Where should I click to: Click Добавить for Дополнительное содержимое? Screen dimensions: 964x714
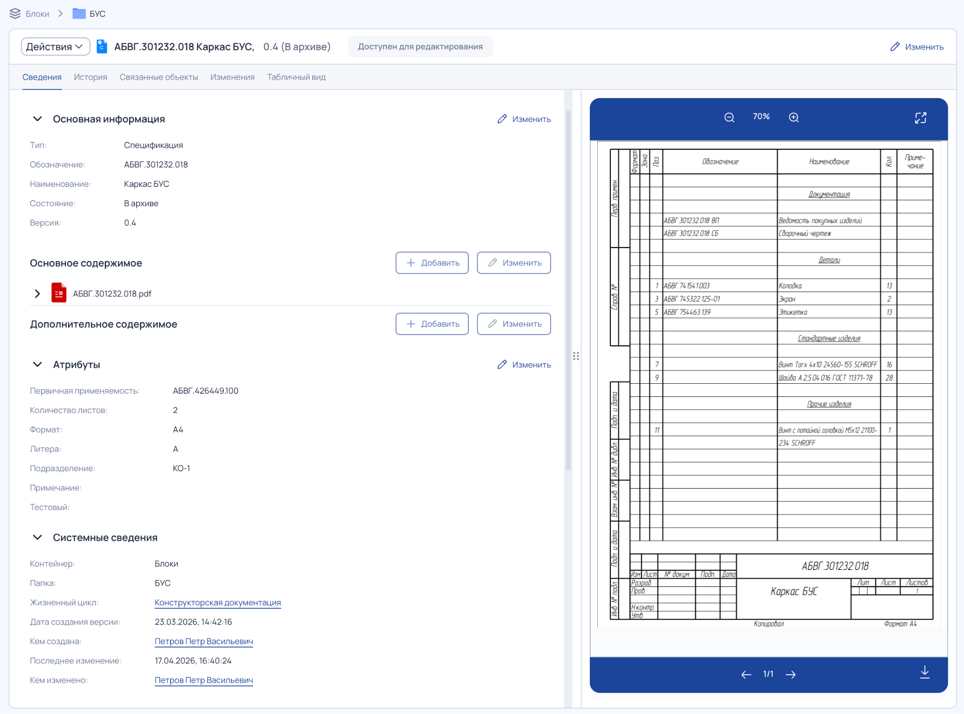(432, 324)
